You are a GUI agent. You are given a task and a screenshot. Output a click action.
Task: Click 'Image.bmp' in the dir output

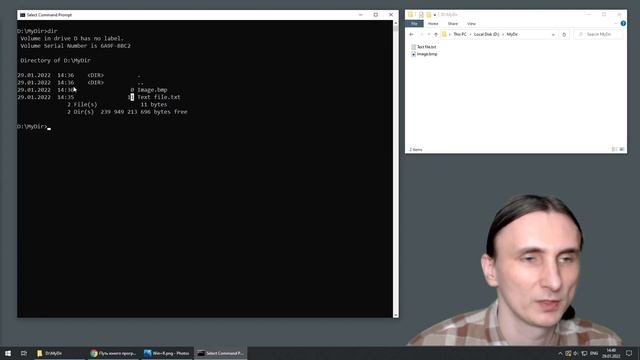[x=152, y=90]
